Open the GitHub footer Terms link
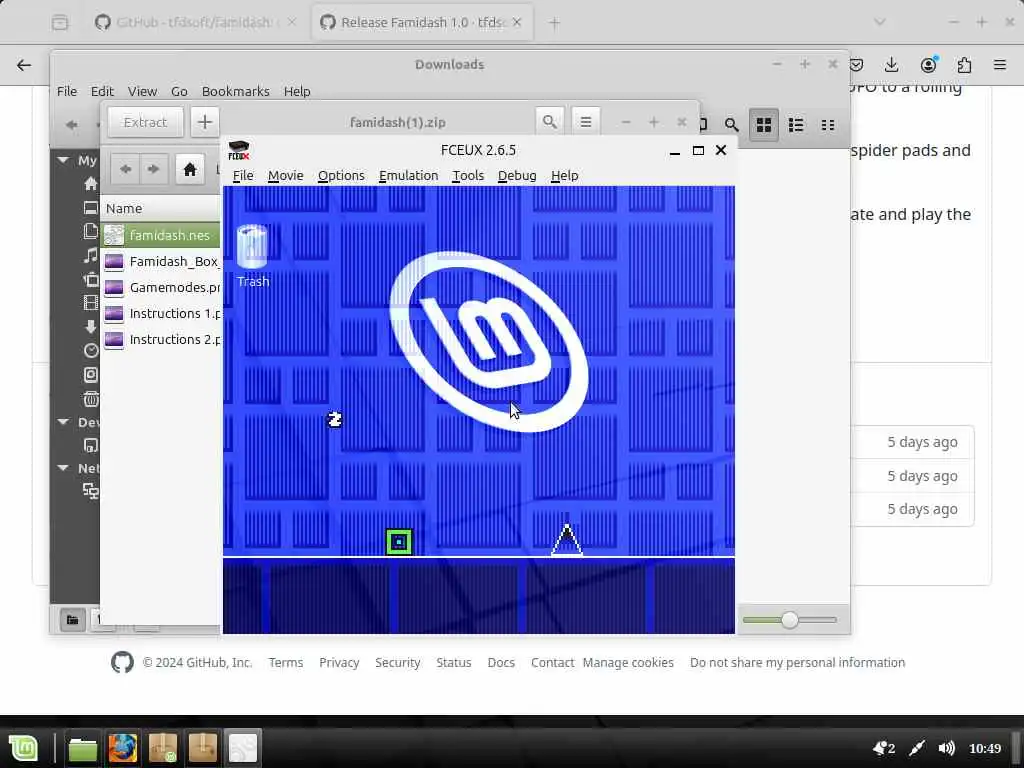The height and width of the screenshot is (768, 1024). (286, 662)
